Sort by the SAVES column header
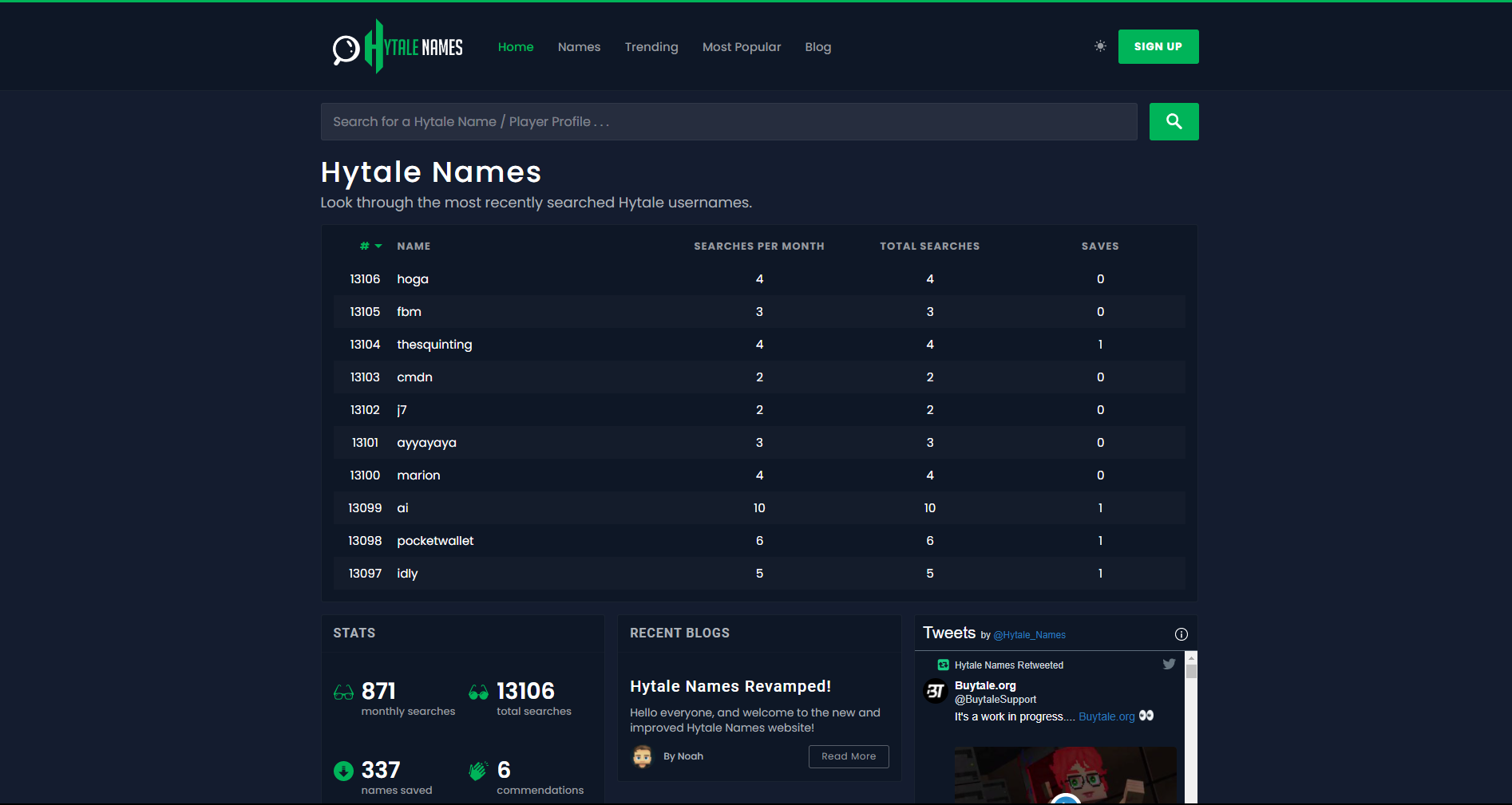The image size is (1512, 805). tap(1100, 246)
